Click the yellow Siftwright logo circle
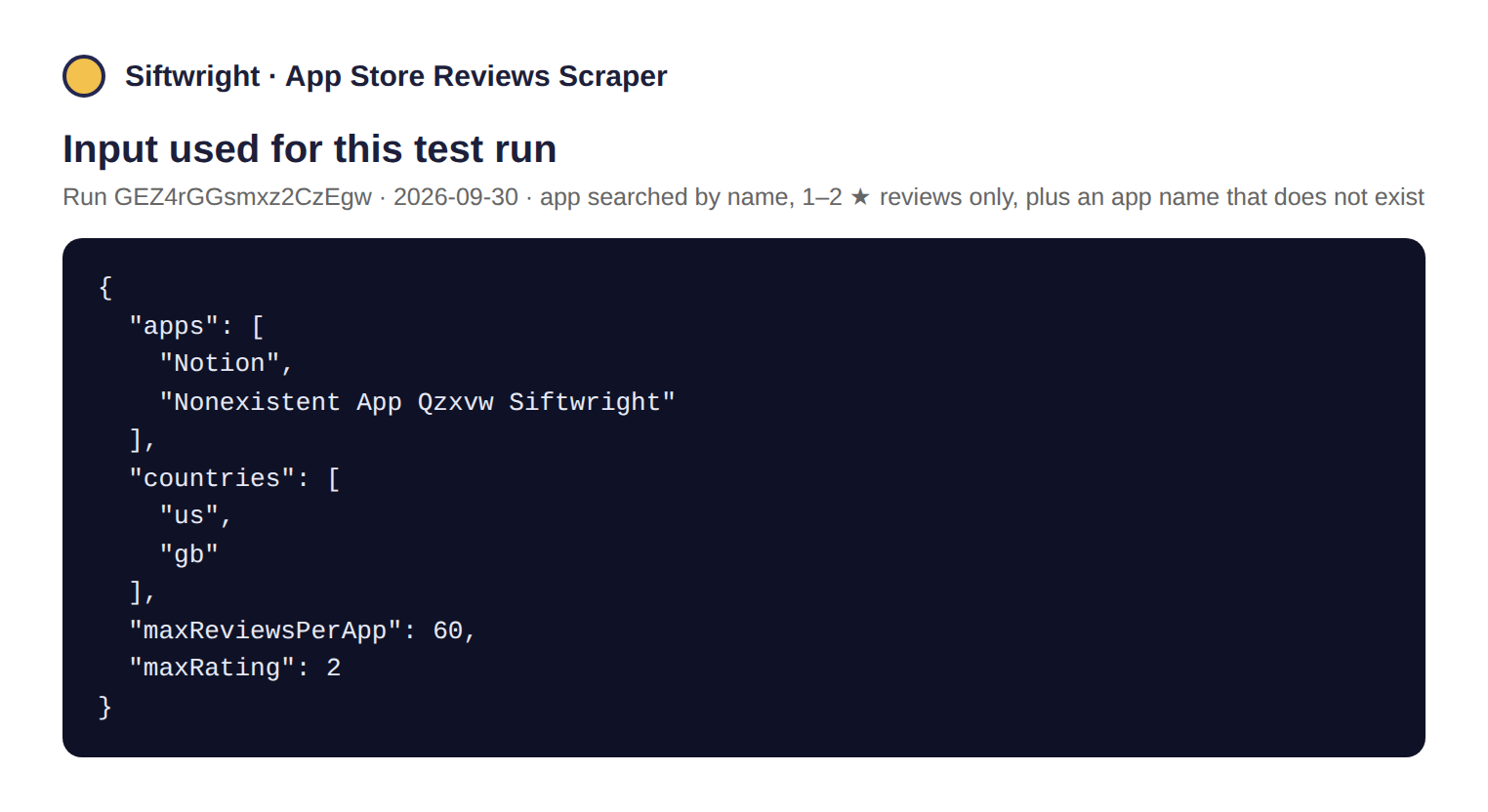The height and width of the screenshot is (812, 1488). pyautogui.click(x=84, y=76)
